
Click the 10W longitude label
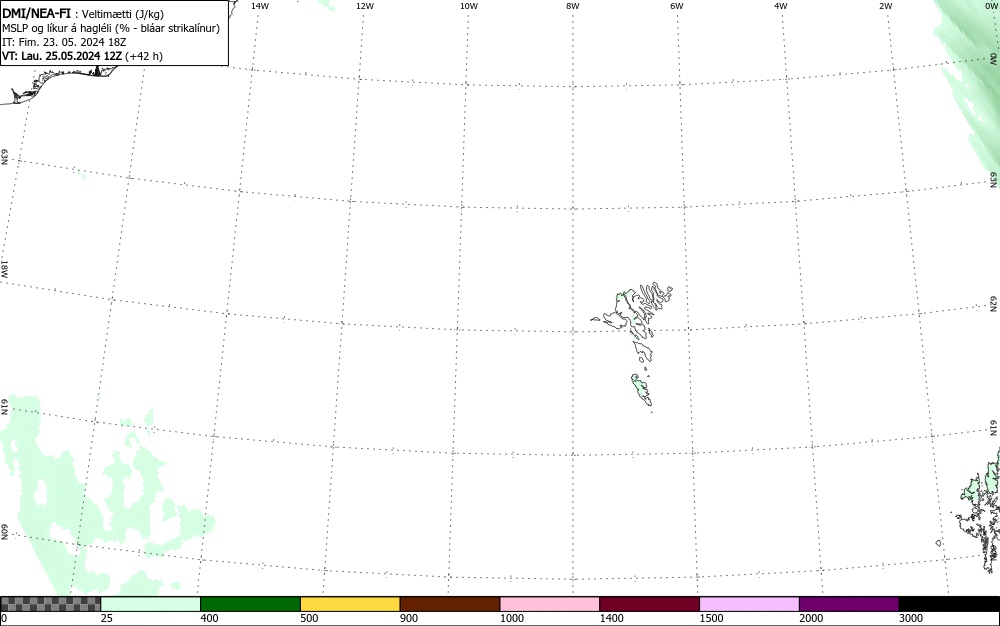click(469, 6)
